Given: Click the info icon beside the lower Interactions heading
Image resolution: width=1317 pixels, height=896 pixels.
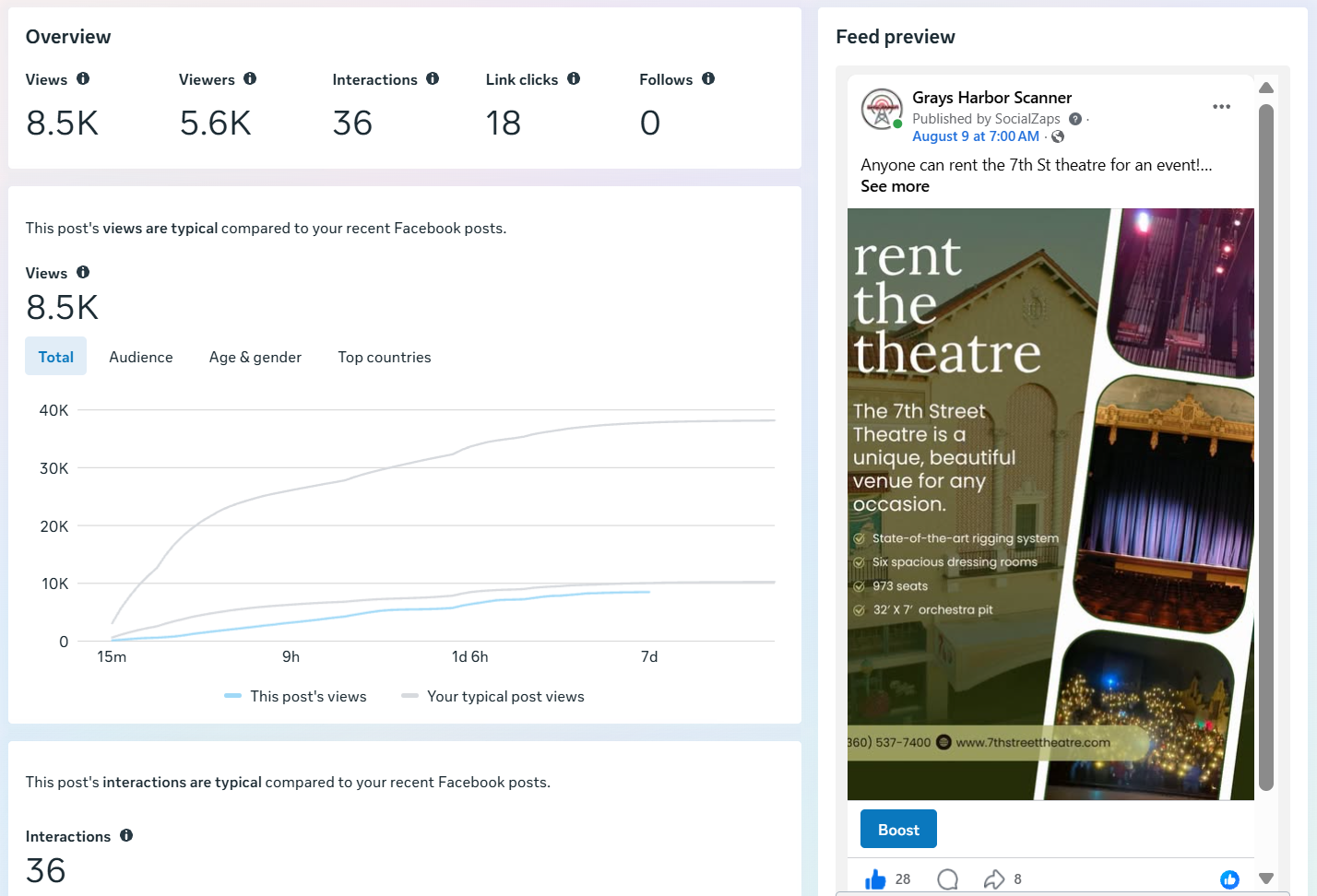Looking at the screenshot, I should pos(126,836).
